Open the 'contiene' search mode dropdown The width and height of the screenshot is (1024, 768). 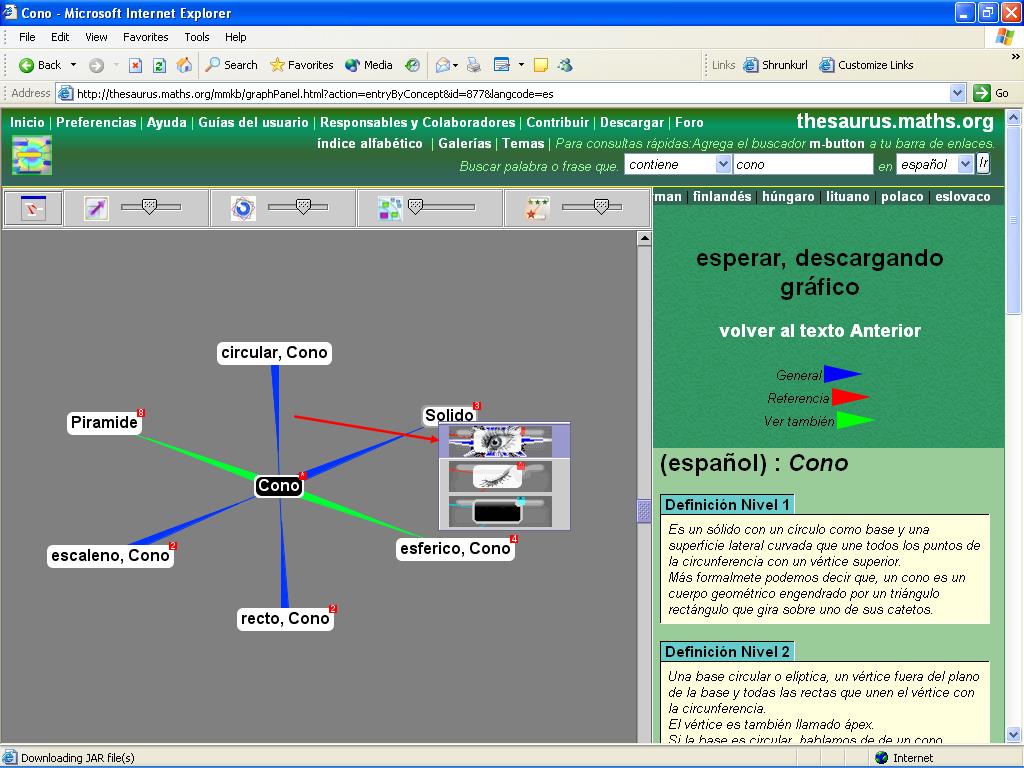tap(676, 164)
